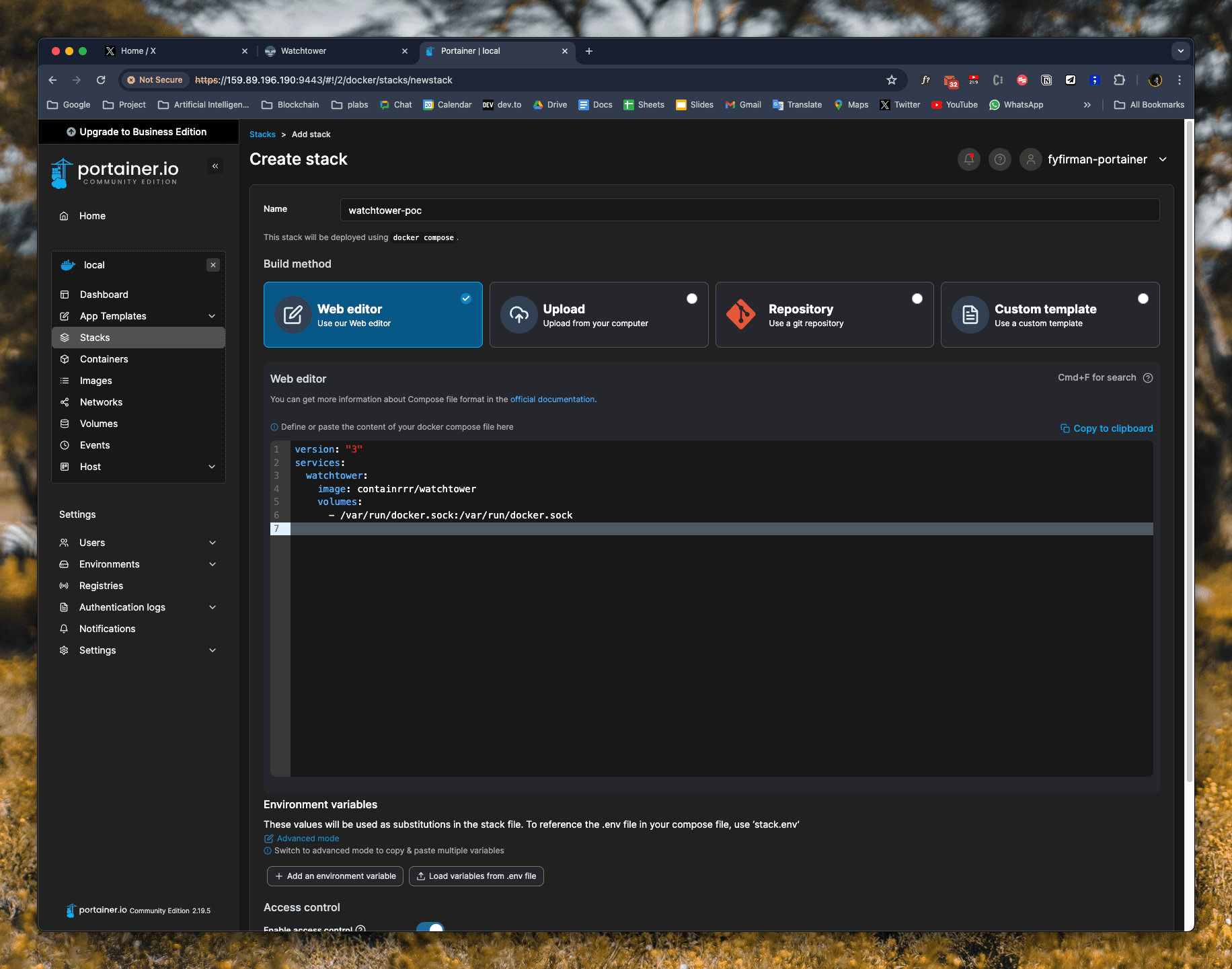Click the Stacks breadcrumb link

pos(262,134)
